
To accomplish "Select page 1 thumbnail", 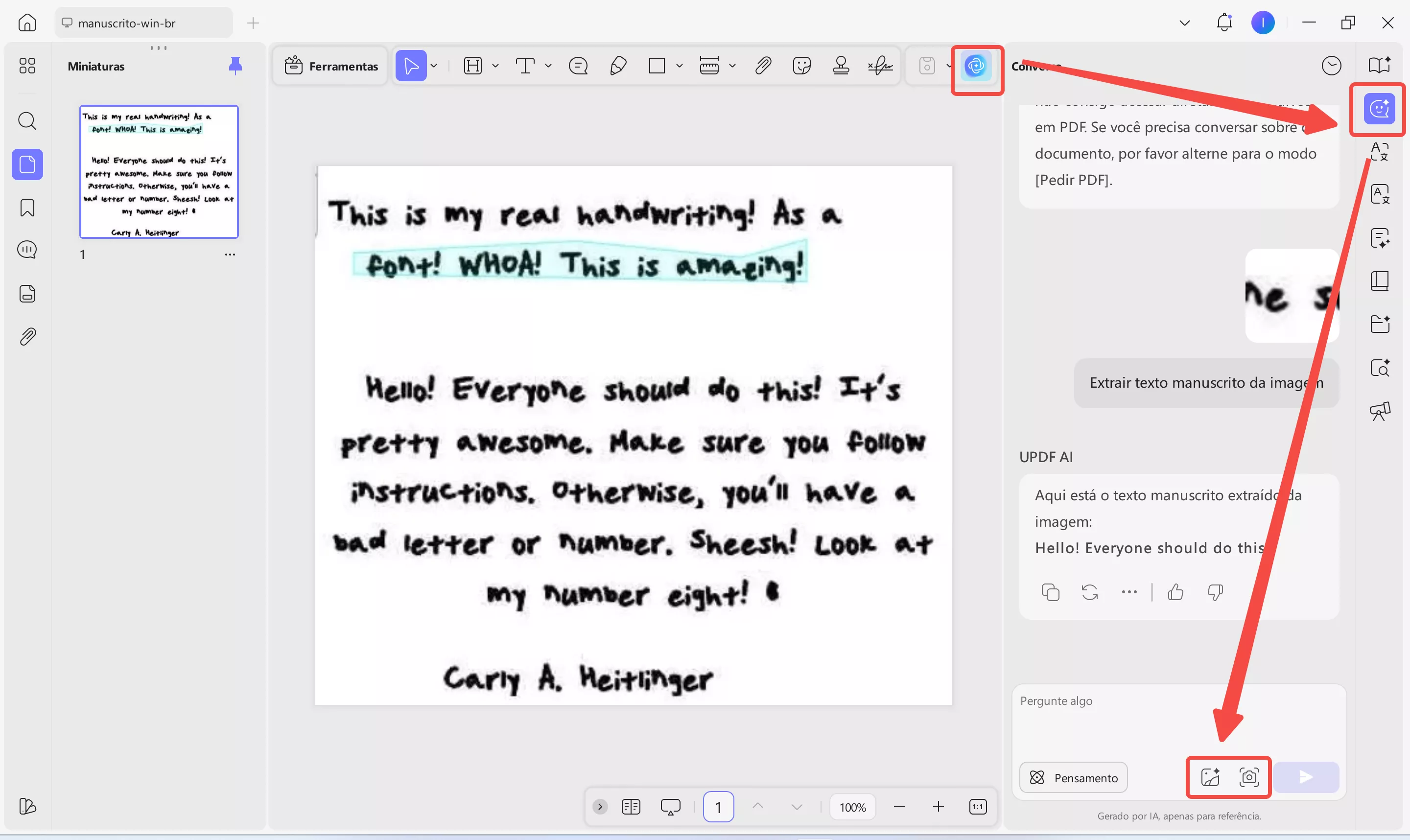I will tap(159, 171).
